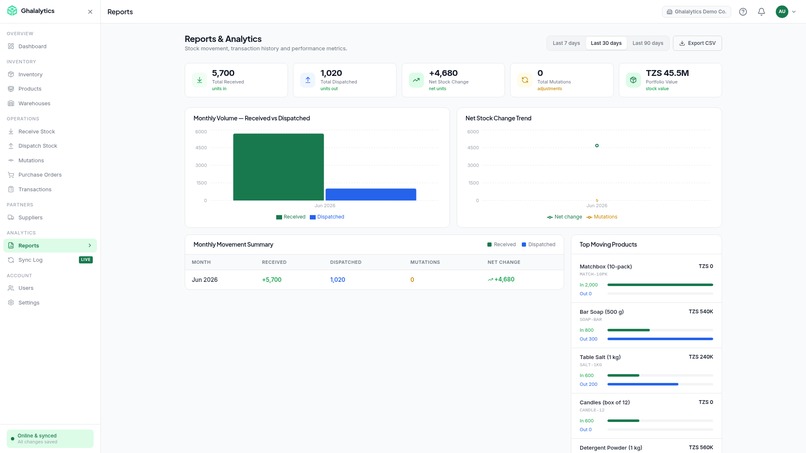Click the Total Mutations card icon
806x453 pixels.
click(x=525, y=80)
